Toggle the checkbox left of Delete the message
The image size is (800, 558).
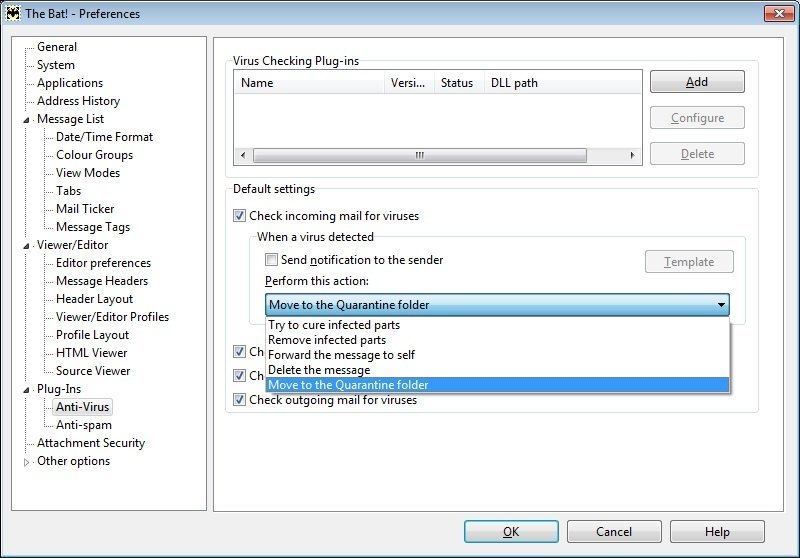[x=239, y=376]
